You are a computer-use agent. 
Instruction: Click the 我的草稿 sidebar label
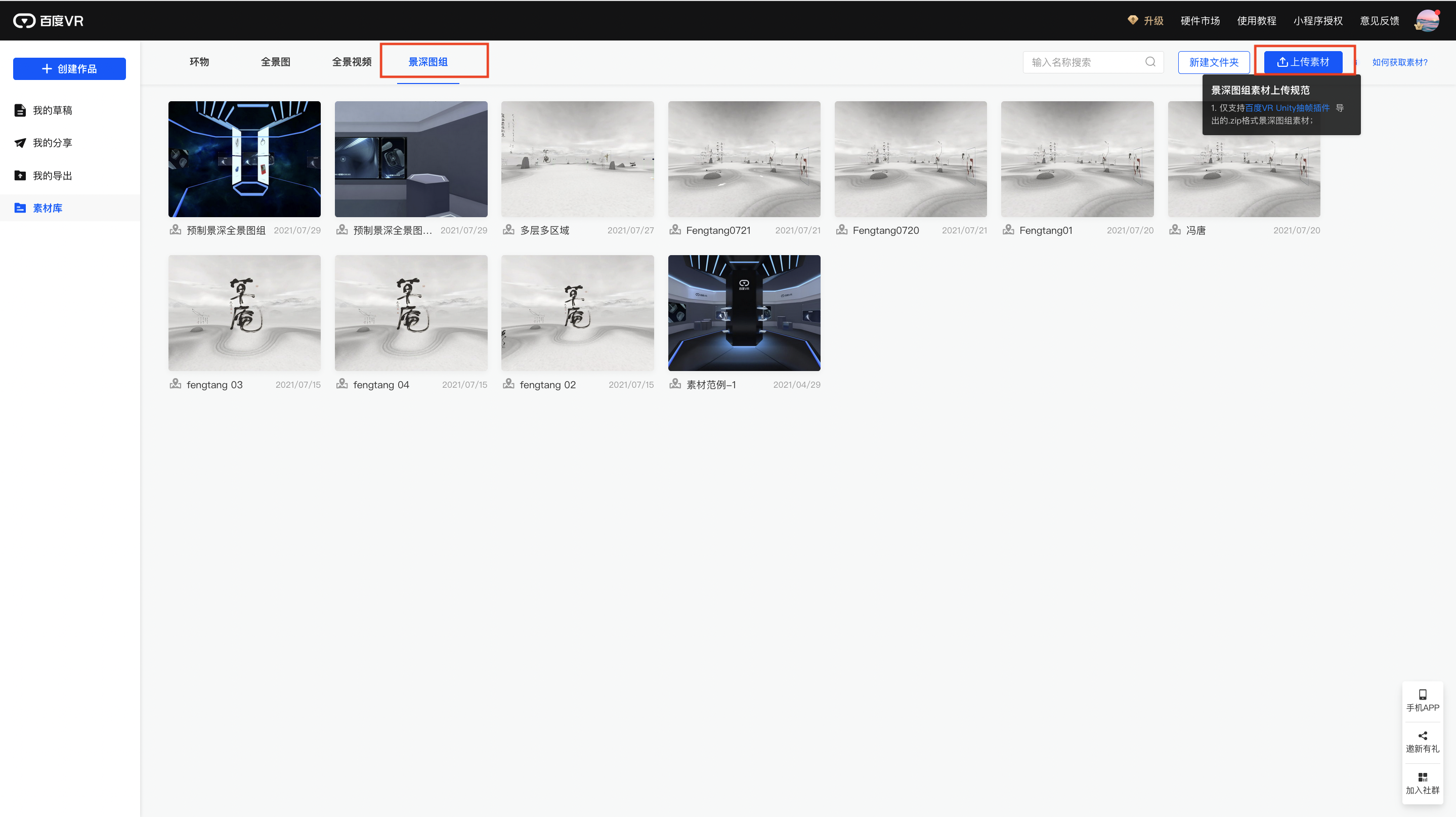(53, 110)
